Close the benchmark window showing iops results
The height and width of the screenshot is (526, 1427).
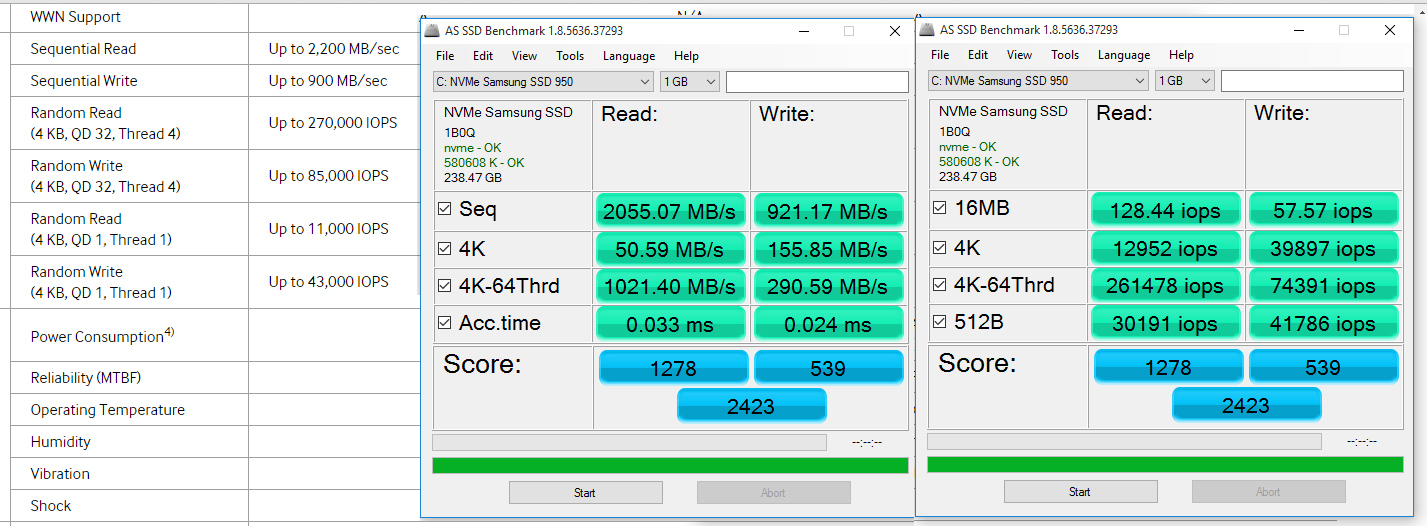point(1390,30)
